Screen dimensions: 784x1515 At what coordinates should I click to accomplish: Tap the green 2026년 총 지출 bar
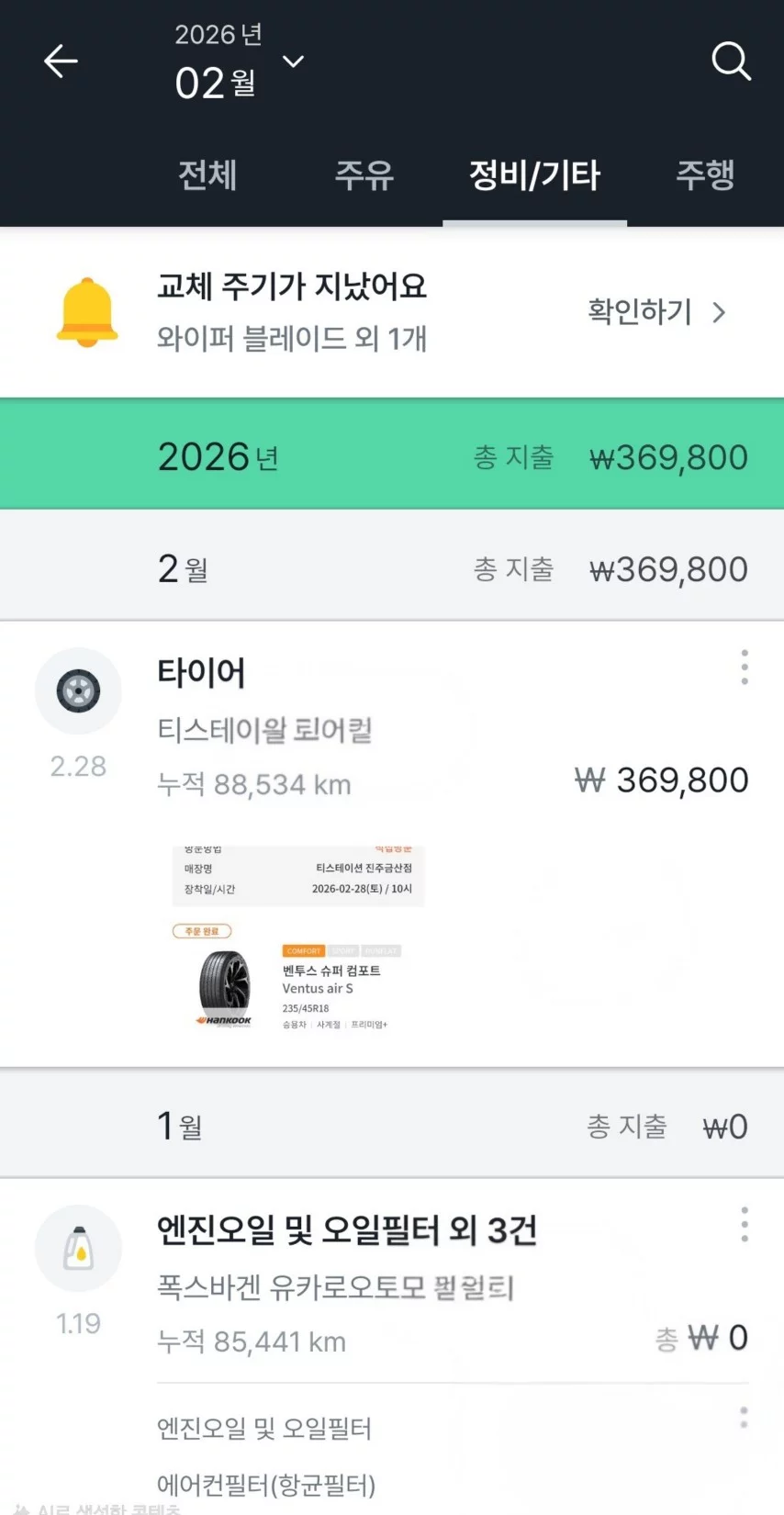point(392,456)
